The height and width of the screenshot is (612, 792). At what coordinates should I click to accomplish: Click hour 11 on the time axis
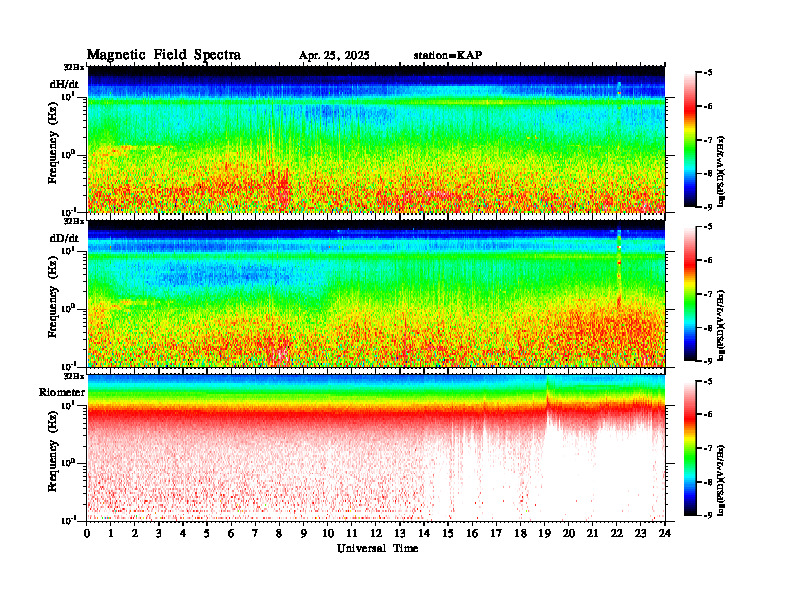352,533
